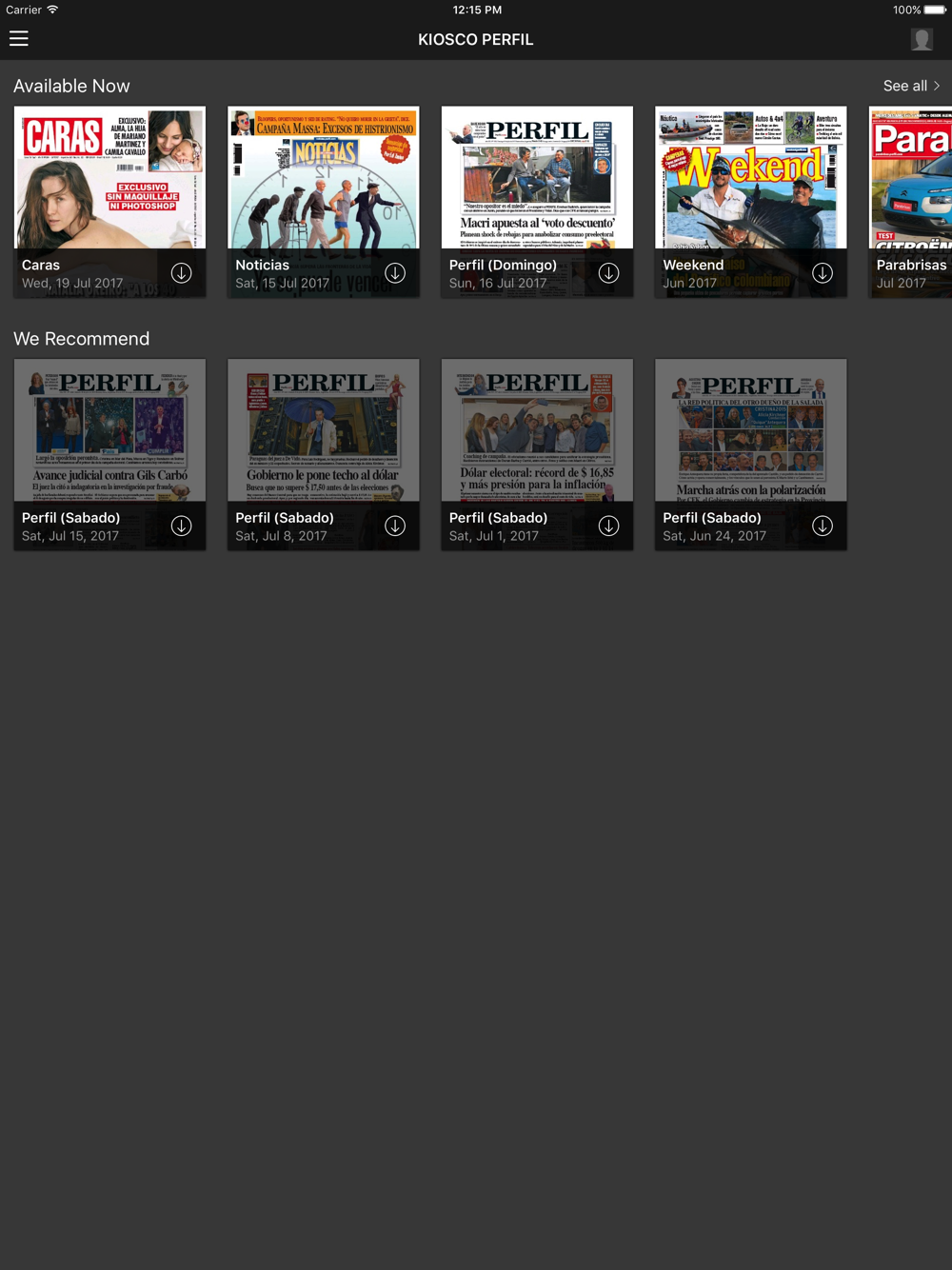Tap the battery indicator icon
Viewport: 952px width, 1270px height.
coord(936,10)
